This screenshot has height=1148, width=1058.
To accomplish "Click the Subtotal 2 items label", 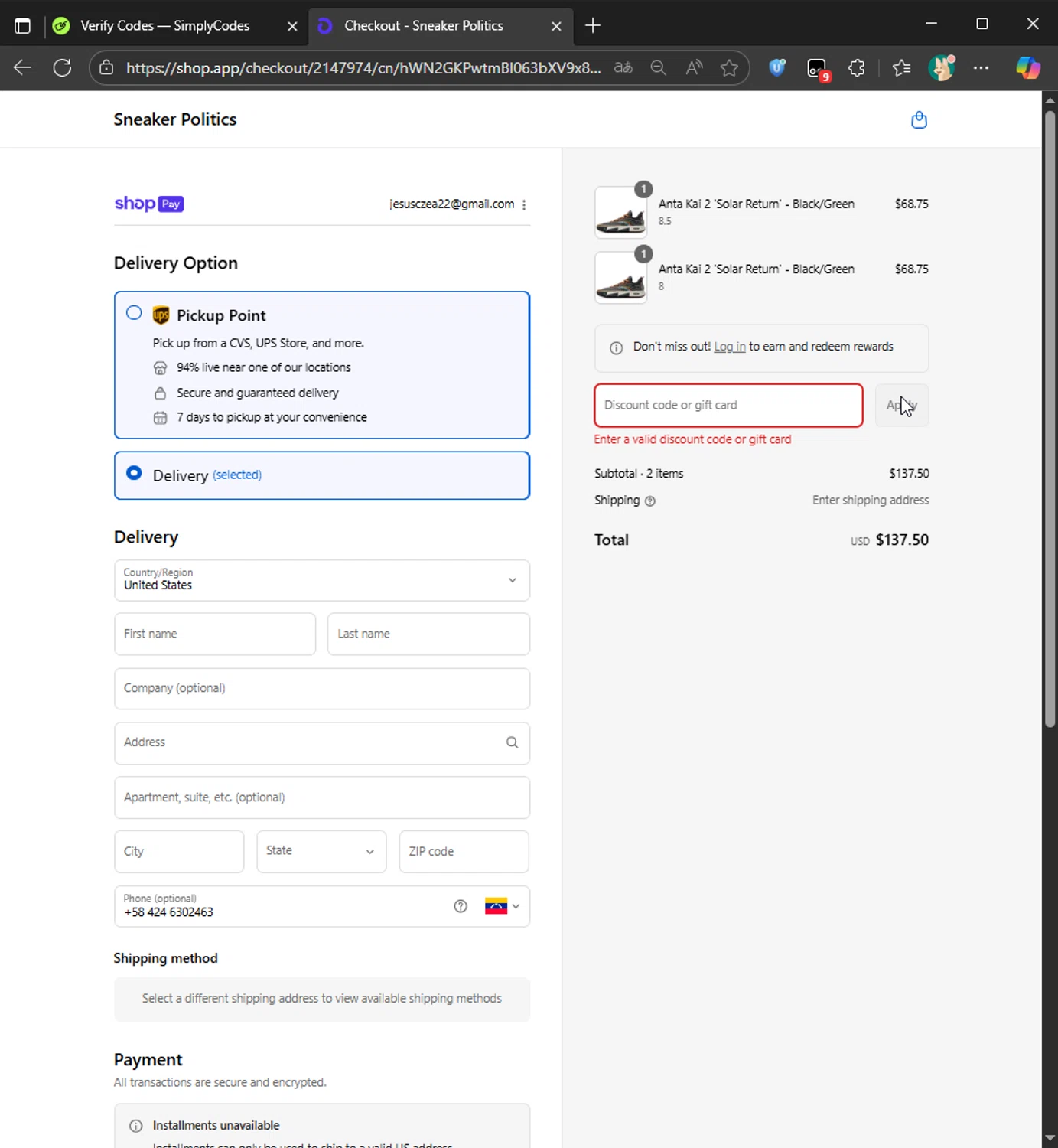I will [x=639, y=474].
